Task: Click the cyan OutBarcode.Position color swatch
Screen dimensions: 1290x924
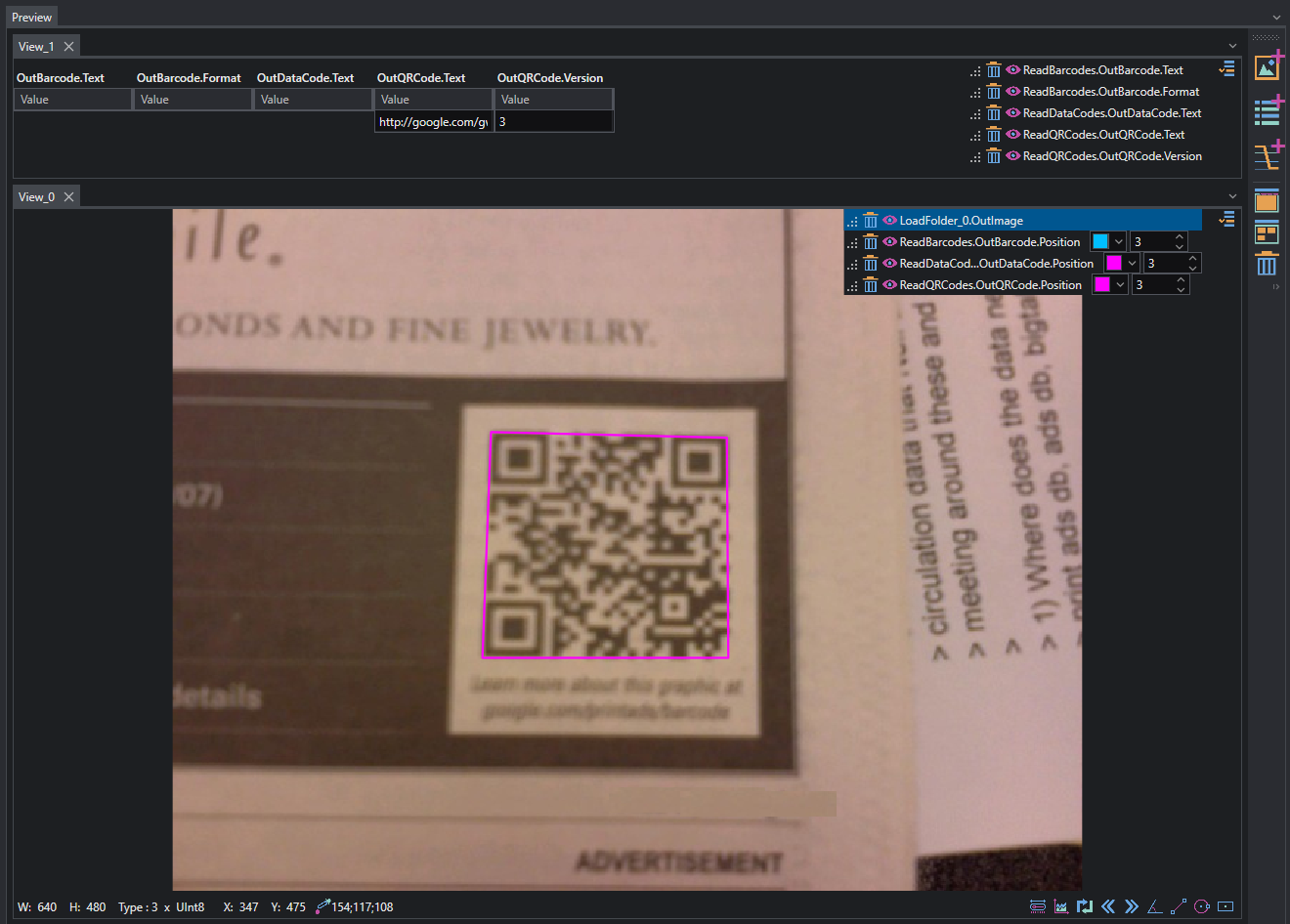Action: (1100, 242)
